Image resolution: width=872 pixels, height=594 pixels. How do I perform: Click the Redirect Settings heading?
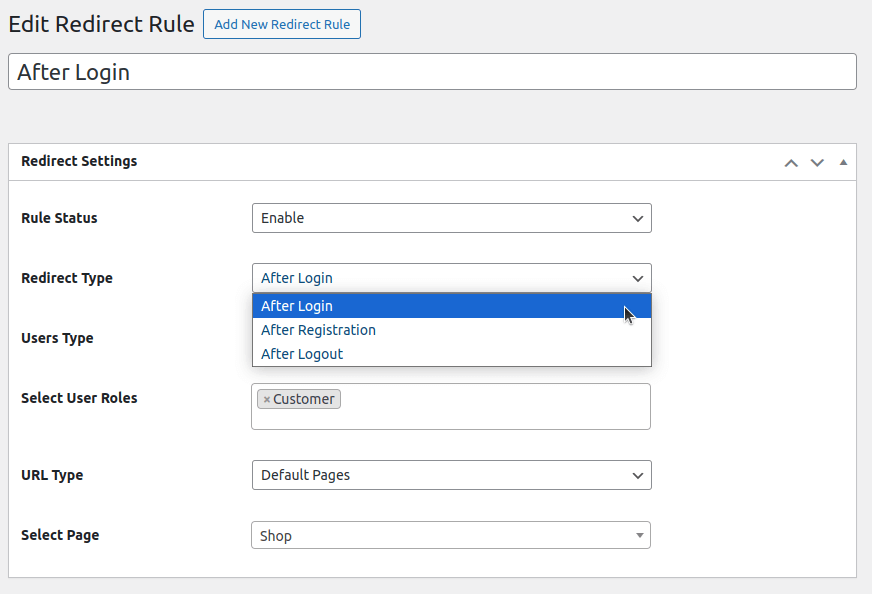pyautogui.click(x=79, y=161)
